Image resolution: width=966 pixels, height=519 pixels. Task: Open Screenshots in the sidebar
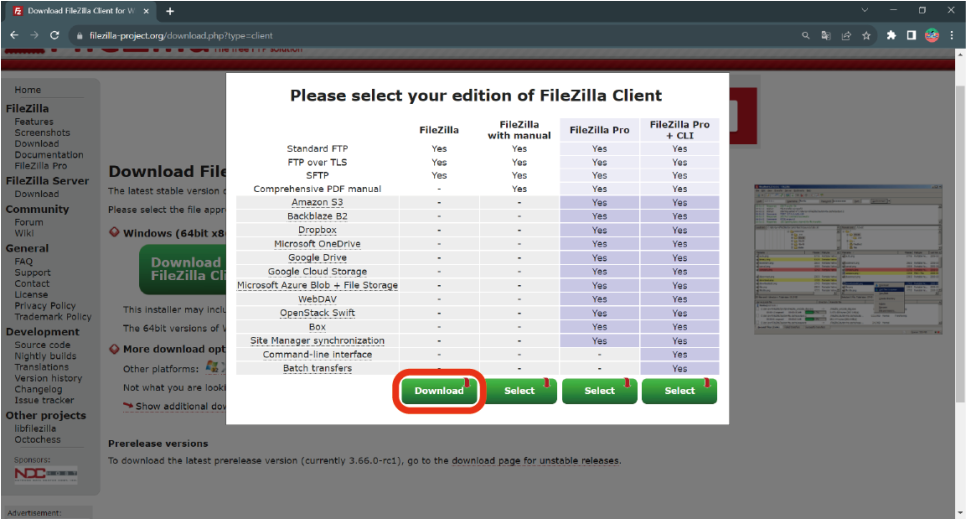click(43, 133)
